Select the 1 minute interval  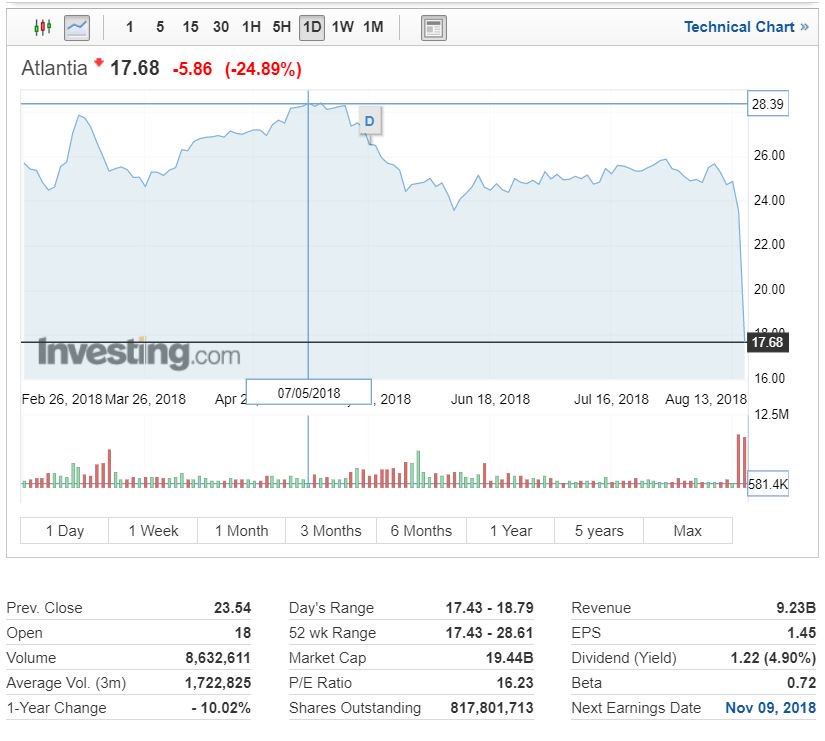[x=129, y=27]
